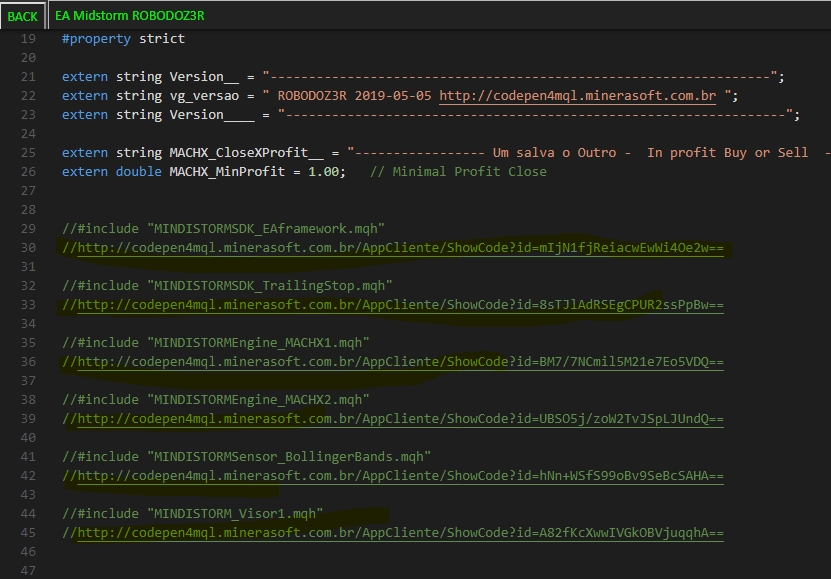Click 'ROBODOZ3R 2019-05-05' in version string
The image size is (831, 579).
click(355, 96)
